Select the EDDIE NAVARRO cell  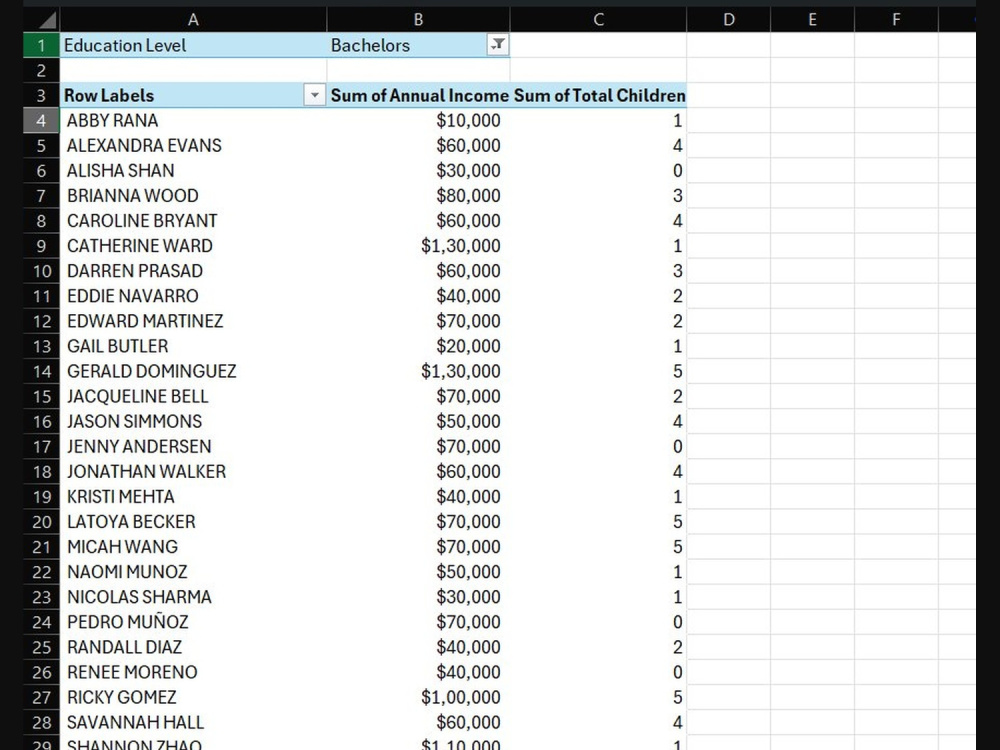[193, 296]
